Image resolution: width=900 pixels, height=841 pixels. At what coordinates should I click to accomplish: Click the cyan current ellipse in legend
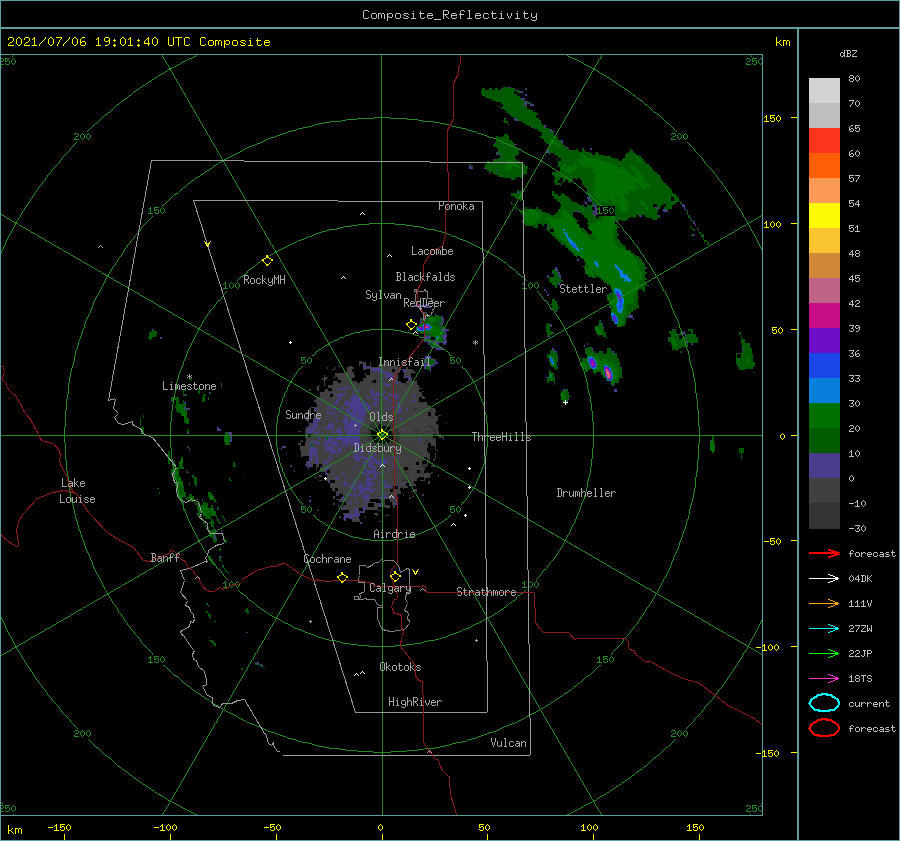[x=824, y=703]
